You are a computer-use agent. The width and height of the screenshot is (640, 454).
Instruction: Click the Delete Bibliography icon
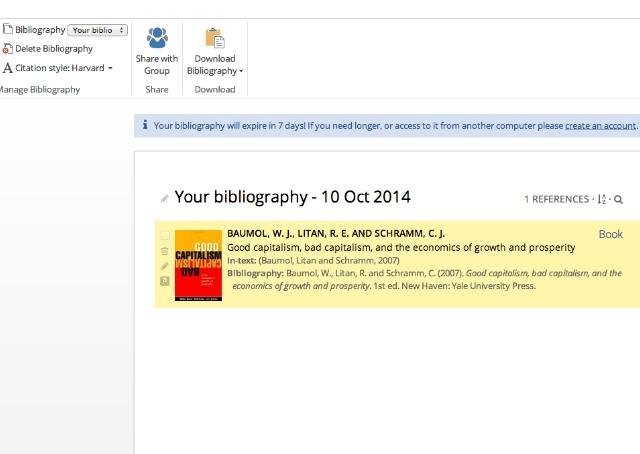(8, 49)
